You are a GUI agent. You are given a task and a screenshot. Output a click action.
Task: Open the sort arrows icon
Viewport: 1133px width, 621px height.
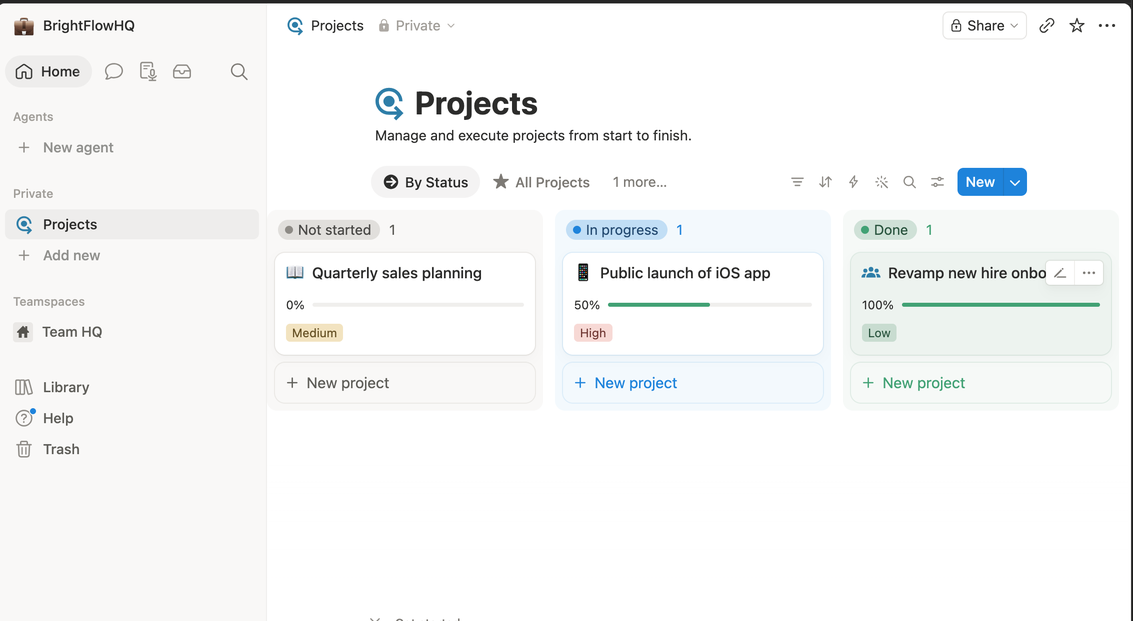825,182
